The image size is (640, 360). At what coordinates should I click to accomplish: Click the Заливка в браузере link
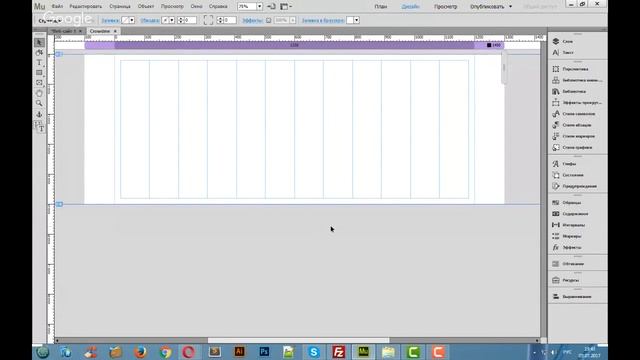pyautogui.click(x=322, y=20)
